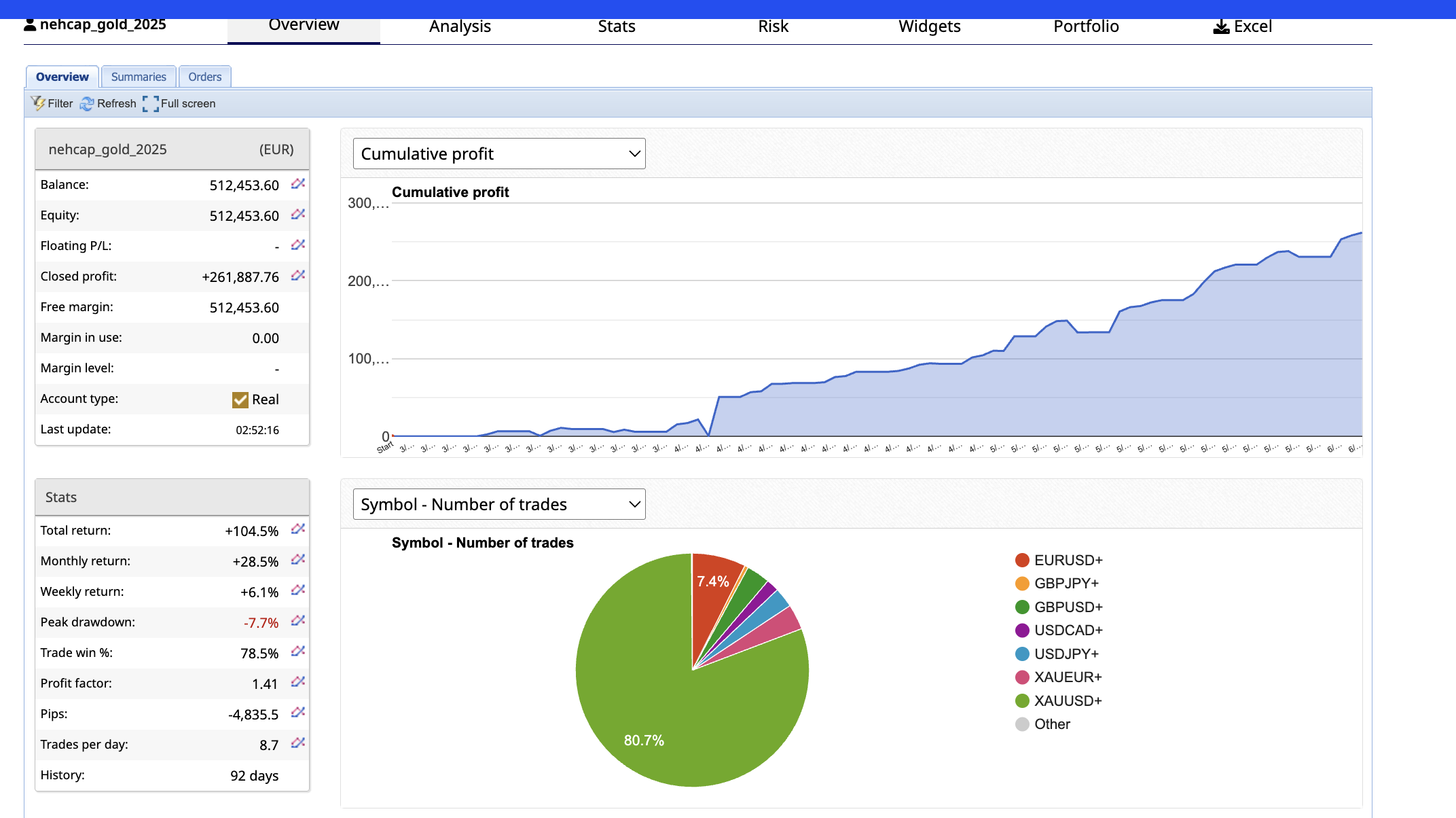Go to the Analysis section
The image size is (1456, 818).
click(460, 26)
